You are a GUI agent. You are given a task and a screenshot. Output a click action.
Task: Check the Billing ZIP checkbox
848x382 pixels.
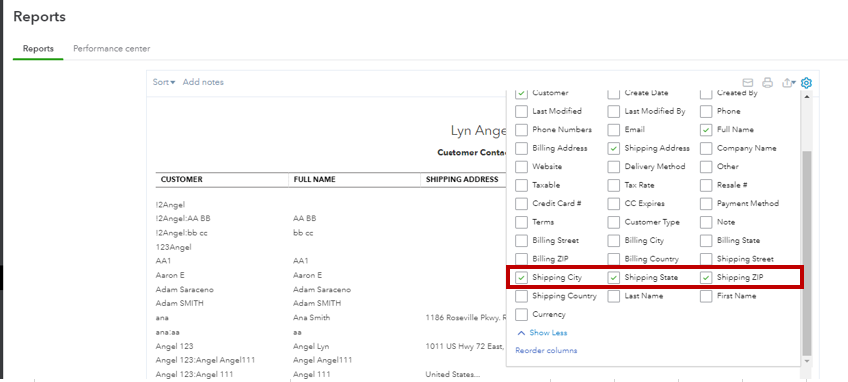(x=521, y=259)
